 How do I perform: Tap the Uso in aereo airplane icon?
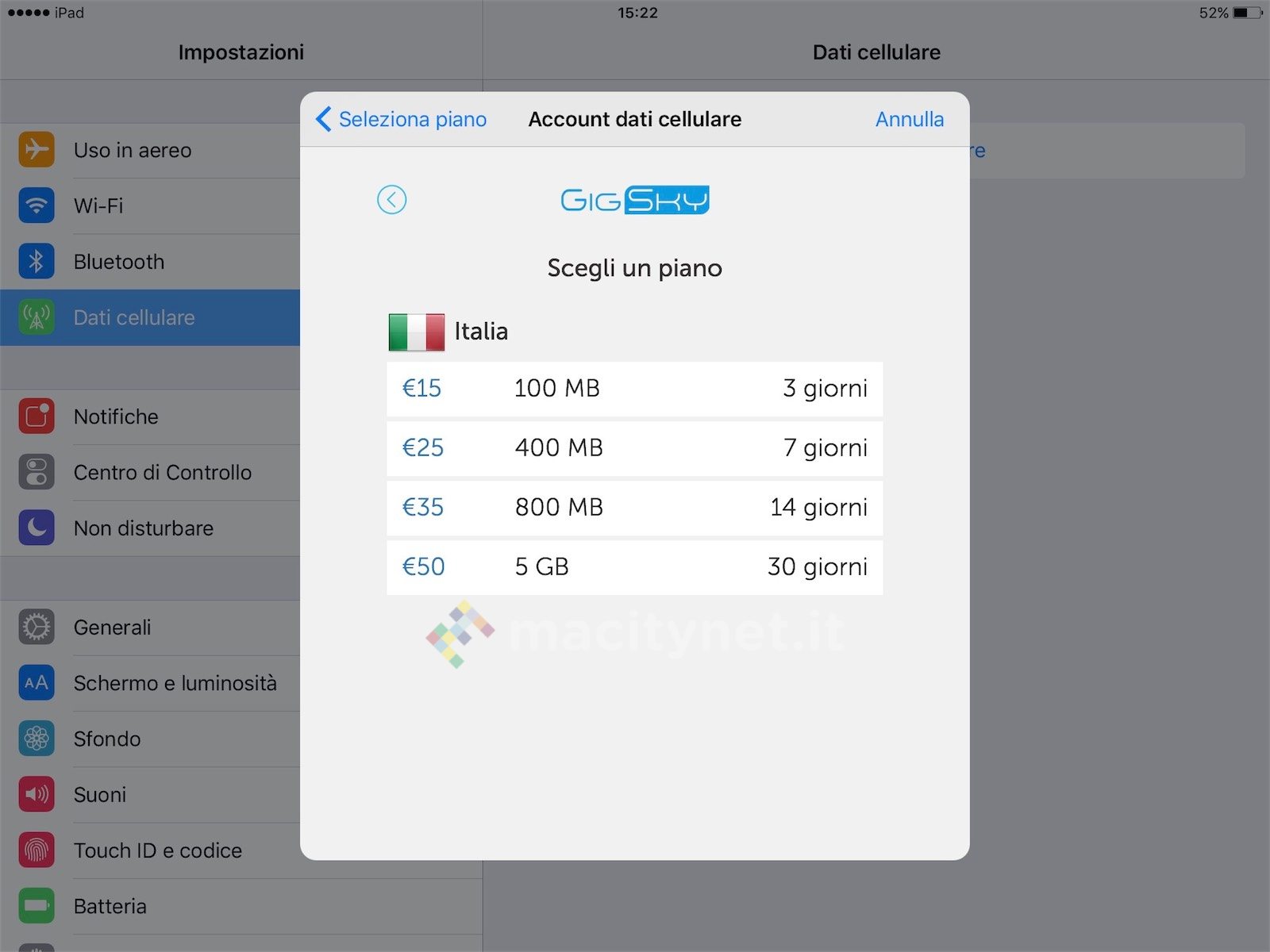(x=37, y=150)
